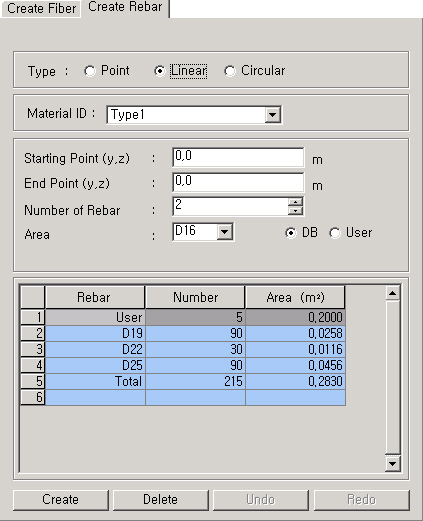
Task: Select the D19 row in the table
Action: 195,333
